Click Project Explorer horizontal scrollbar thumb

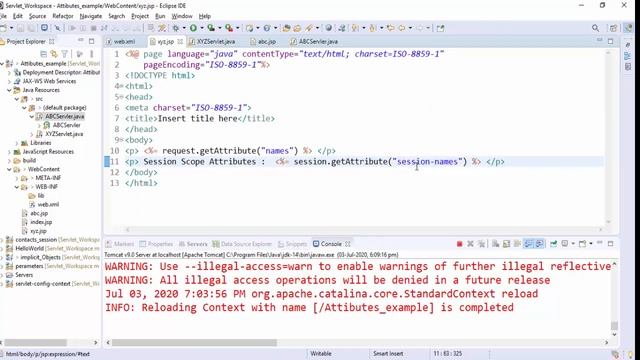(x=35, y=342)
